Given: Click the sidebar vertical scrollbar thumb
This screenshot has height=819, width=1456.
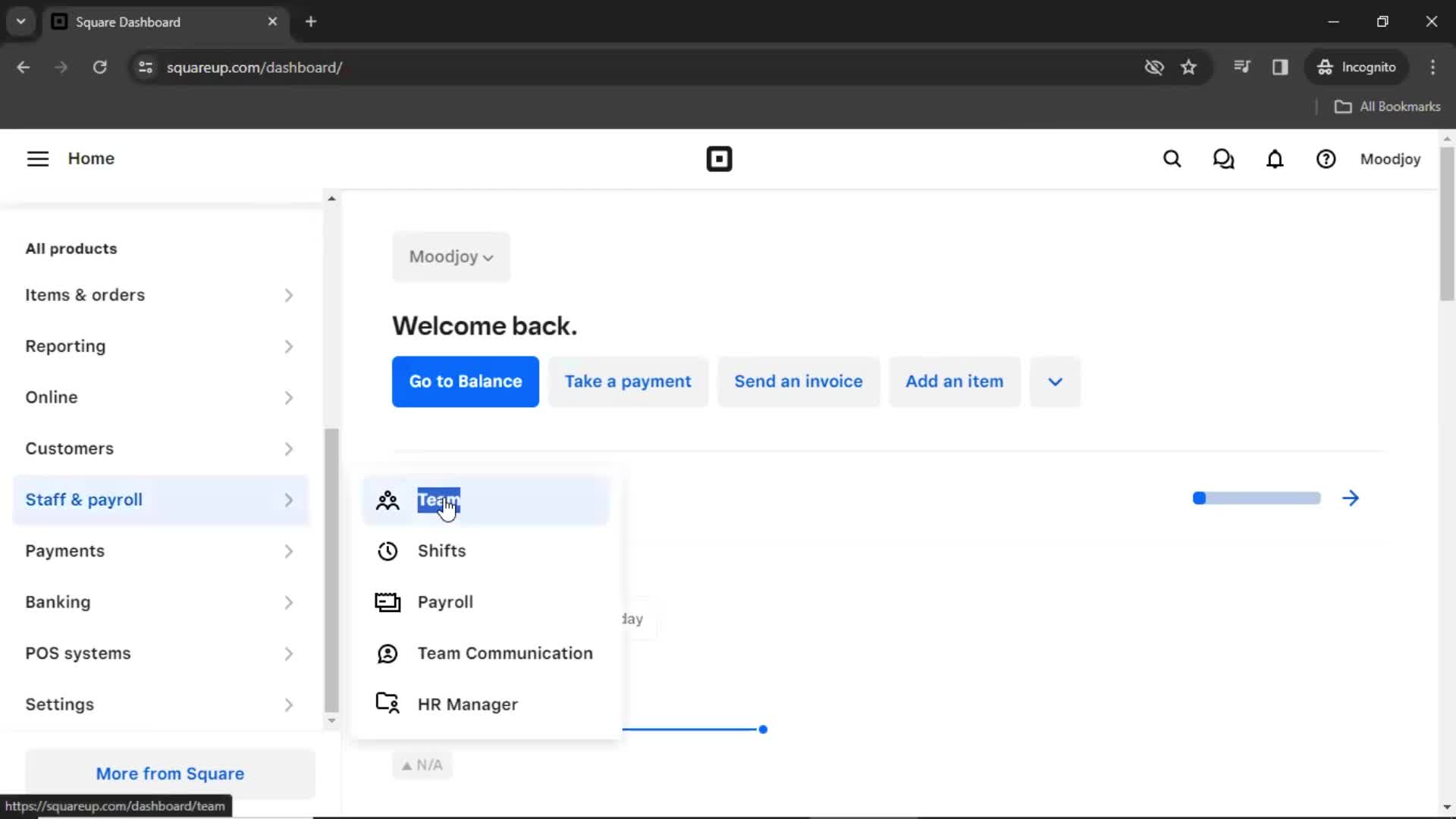Looking at the screenshot, I should click(x=331, y=570).
